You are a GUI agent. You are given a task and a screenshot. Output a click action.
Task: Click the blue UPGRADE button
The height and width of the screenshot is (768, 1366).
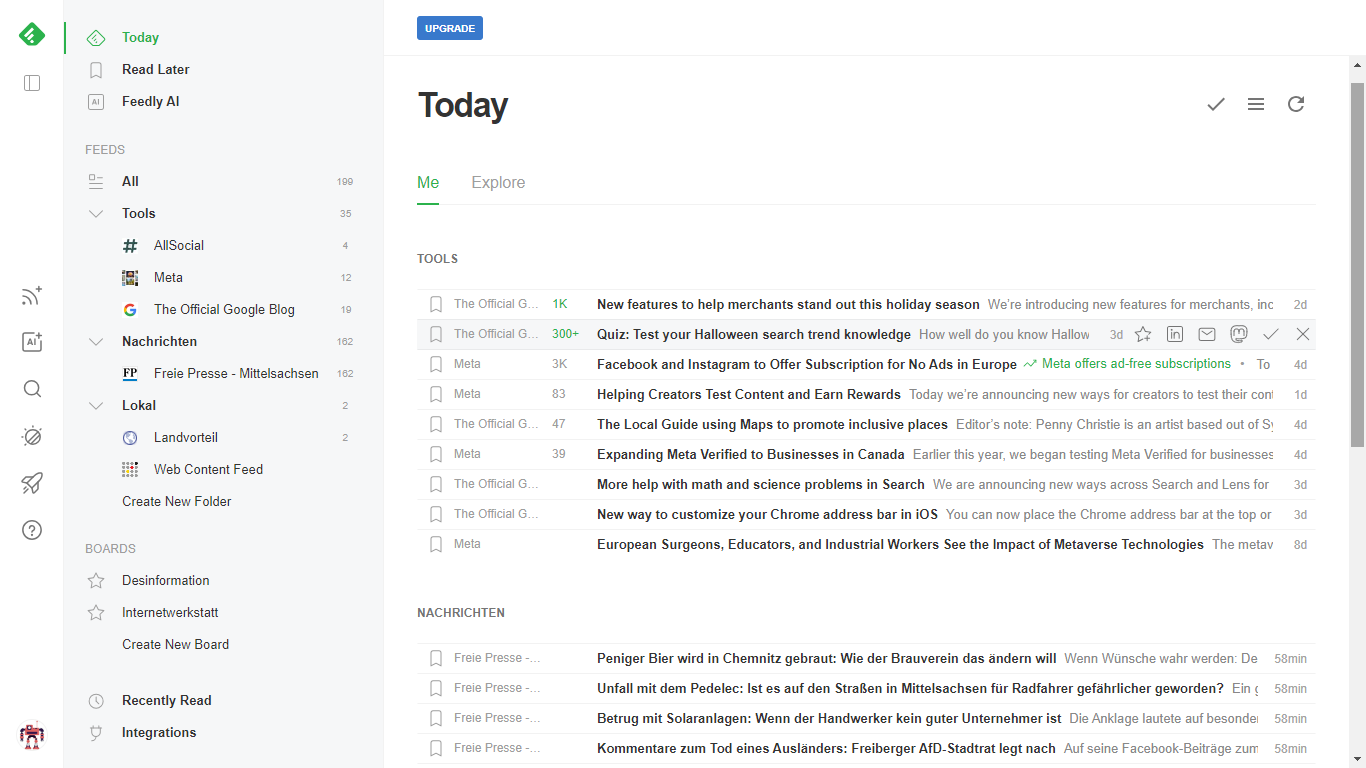pyautogui.click(x=450, y=28)
